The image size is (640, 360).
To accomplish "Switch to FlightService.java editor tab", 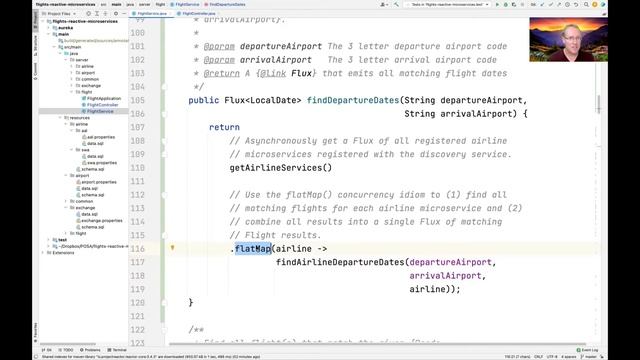I will coord(152,13).
